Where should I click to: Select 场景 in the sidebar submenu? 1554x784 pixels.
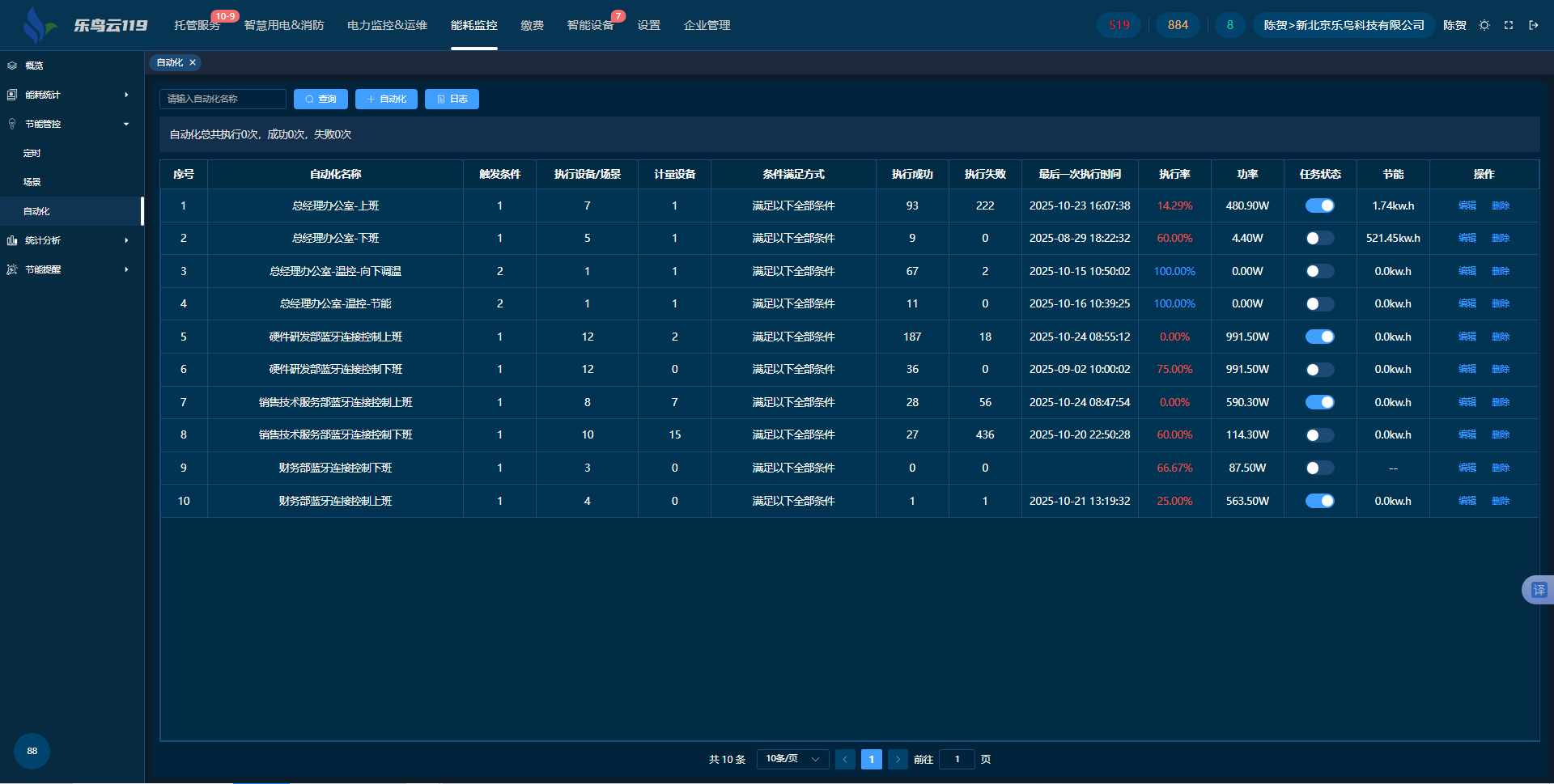coord(32,182)
